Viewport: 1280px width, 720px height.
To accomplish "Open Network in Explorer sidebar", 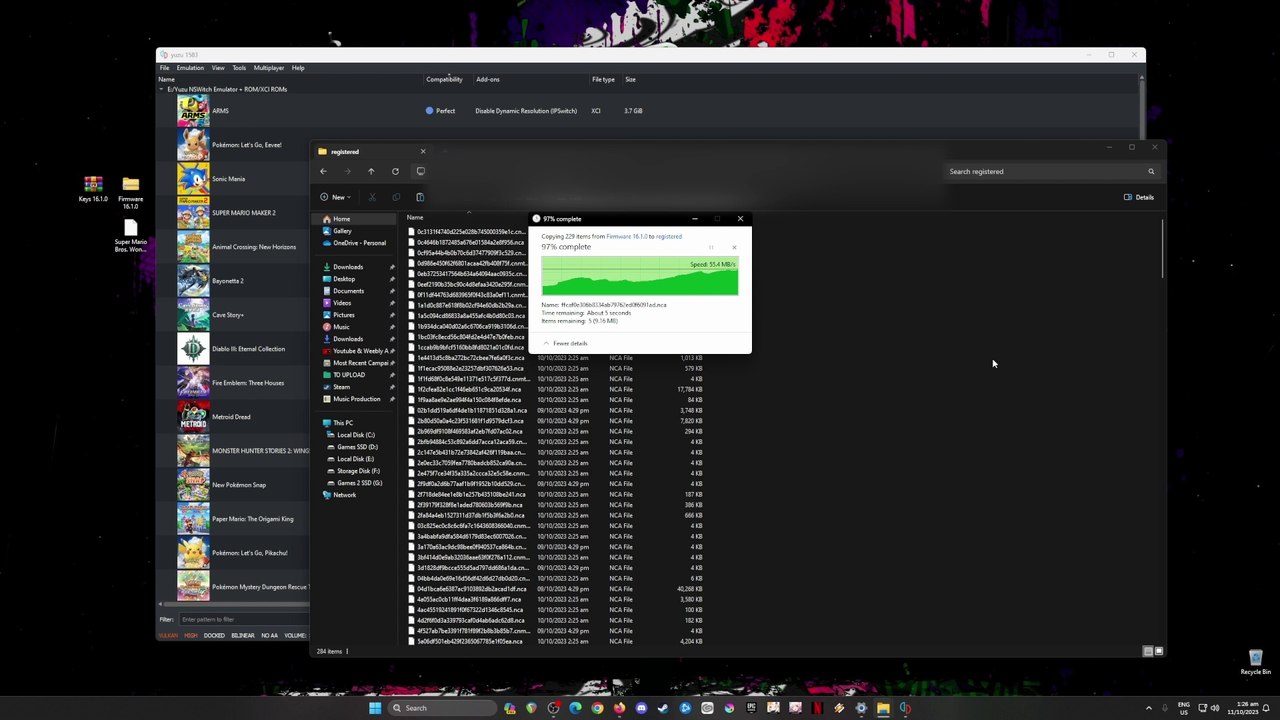I will click(344, 495).
